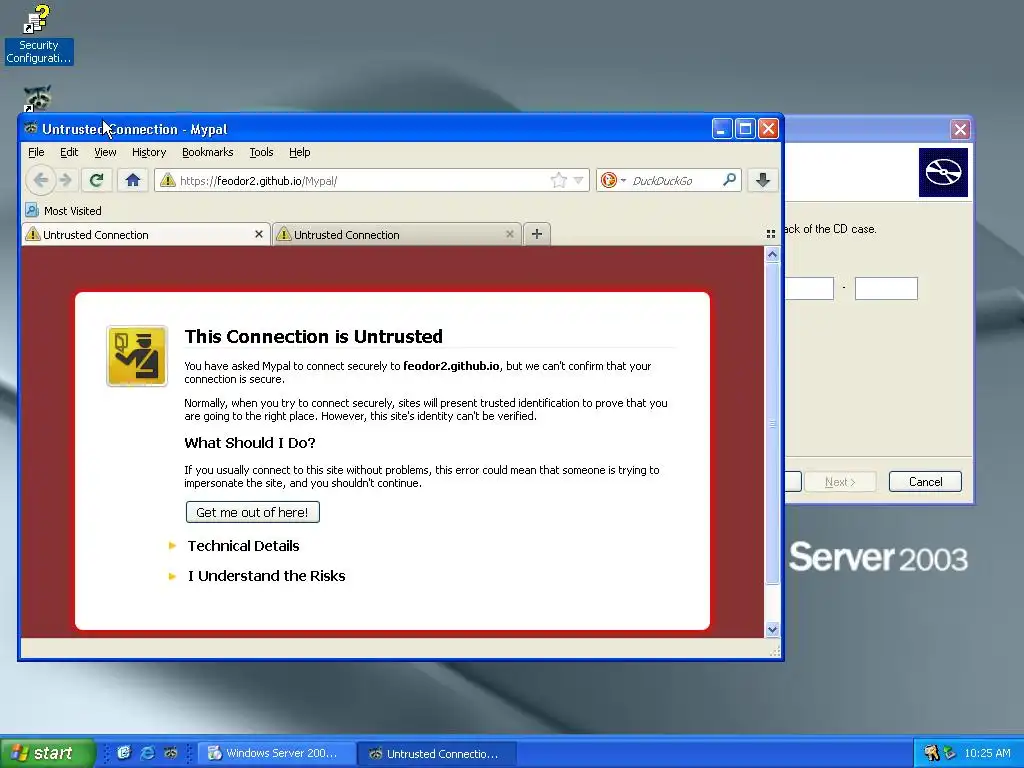Open the History menu
Viewport: 1024px width, 768px height.
tap(149, 152)
